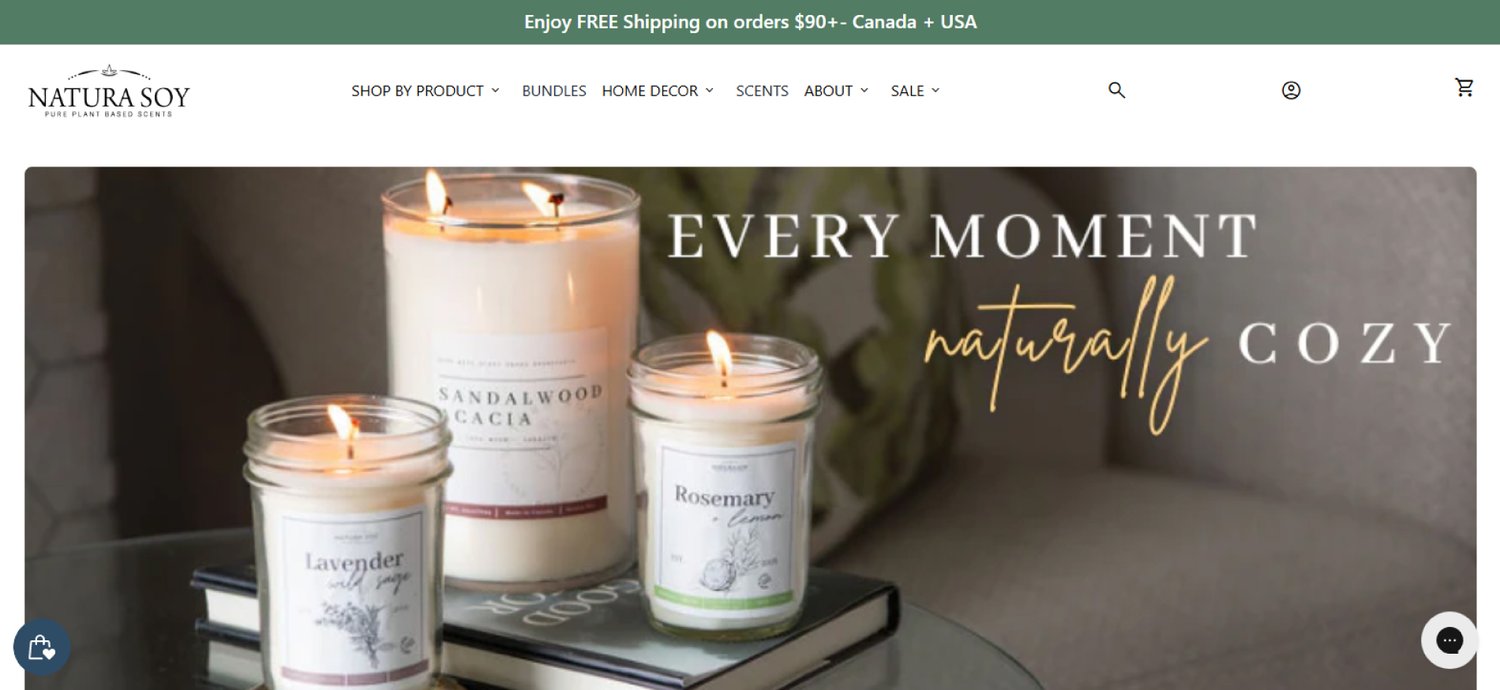The width and height of the screenshot is (1500, 690).
Task: Click the Sandalwood Acacia candle in the banner
Action: pyautogui.click(x=511, y=390)
